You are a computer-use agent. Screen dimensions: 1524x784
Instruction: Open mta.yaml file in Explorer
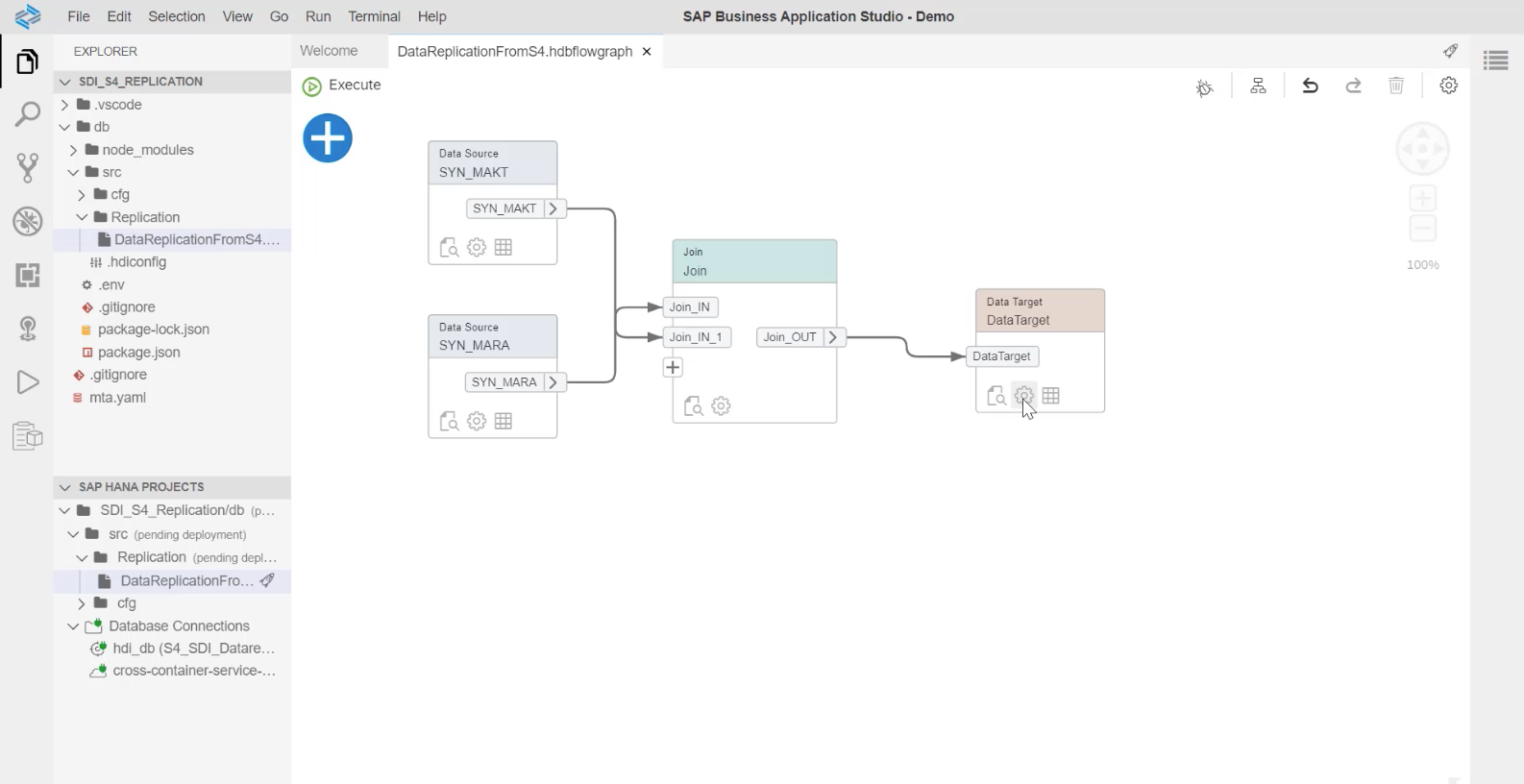[x=117, y=398]
